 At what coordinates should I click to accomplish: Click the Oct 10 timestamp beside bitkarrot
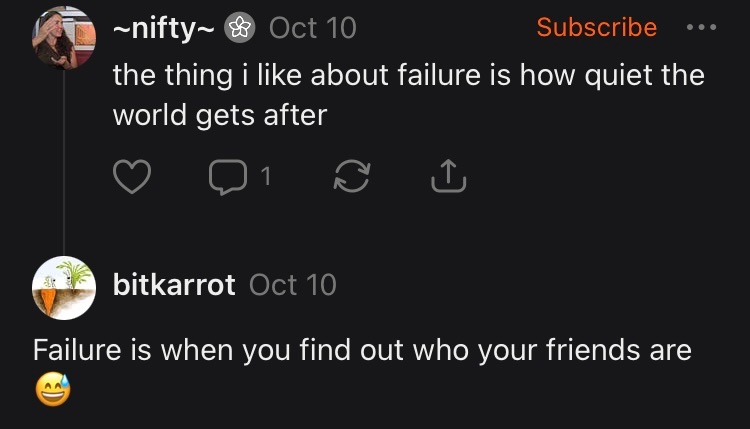tap(292, 285)
